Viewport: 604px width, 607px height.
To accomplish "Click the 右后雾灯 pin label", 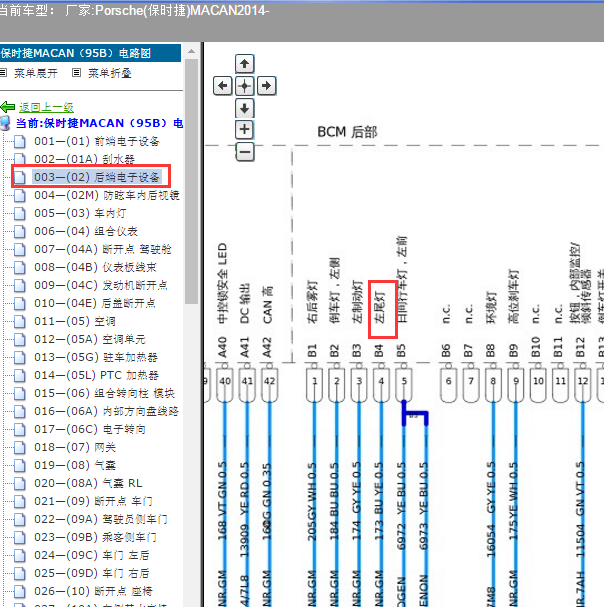I will tap(312, 302).
